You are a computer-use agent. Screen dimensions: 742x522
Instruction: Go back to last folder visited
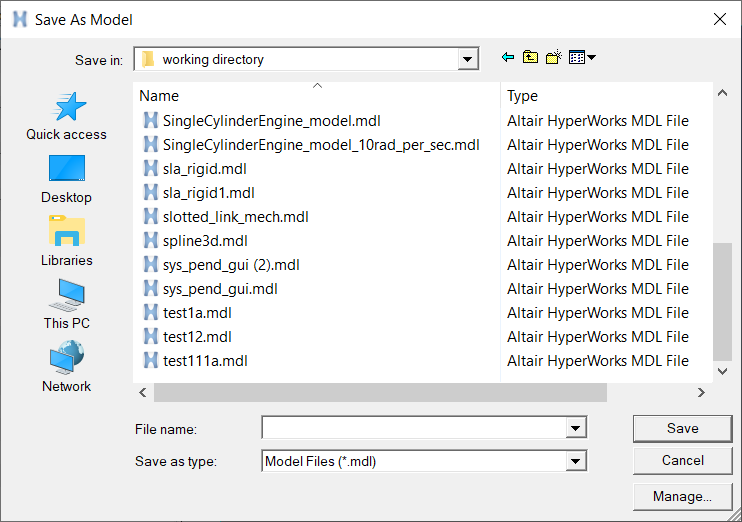(x=508, y=58)
